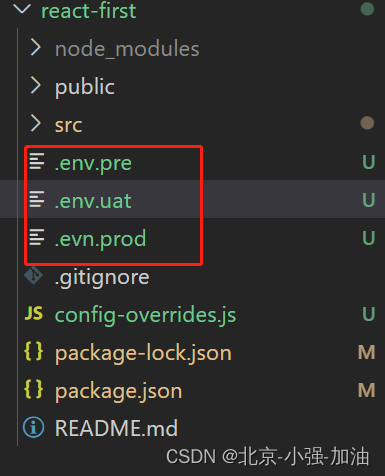The image size is (385, 476).
Task: Click the U badge on .evn.prod
Action: pos(369,238)
